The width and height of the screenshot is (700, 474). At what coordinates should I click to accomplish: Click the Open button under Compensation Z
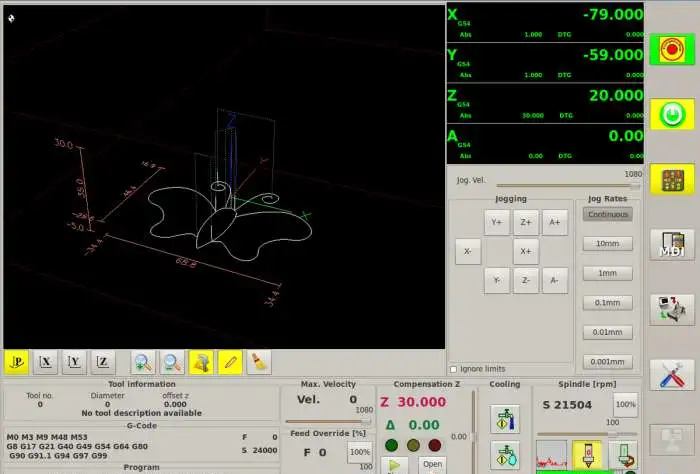coord(432,464)
